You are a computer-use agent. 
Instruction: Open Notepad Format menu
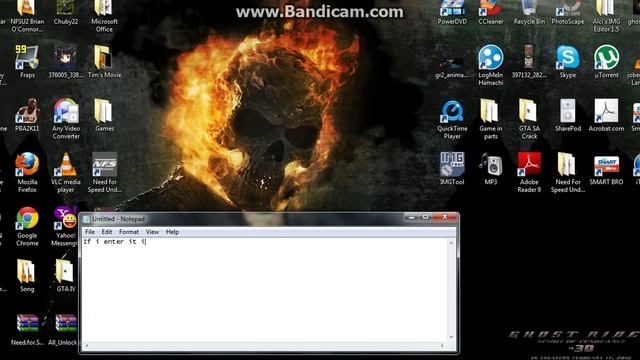(129, 232)
